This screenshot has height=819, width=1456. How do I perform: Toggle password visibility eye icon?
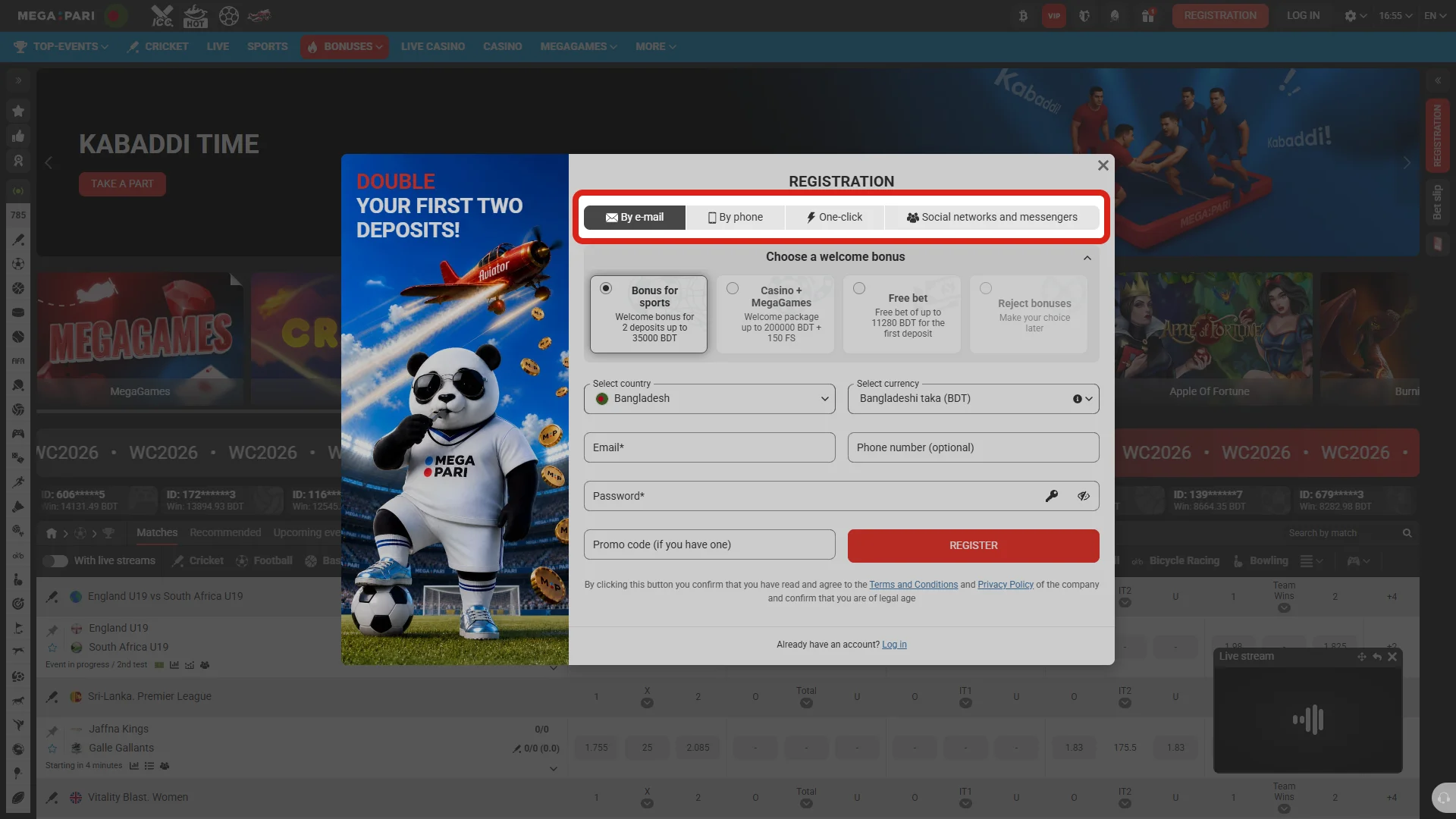pyautogui.click(x=1084, y=496)
